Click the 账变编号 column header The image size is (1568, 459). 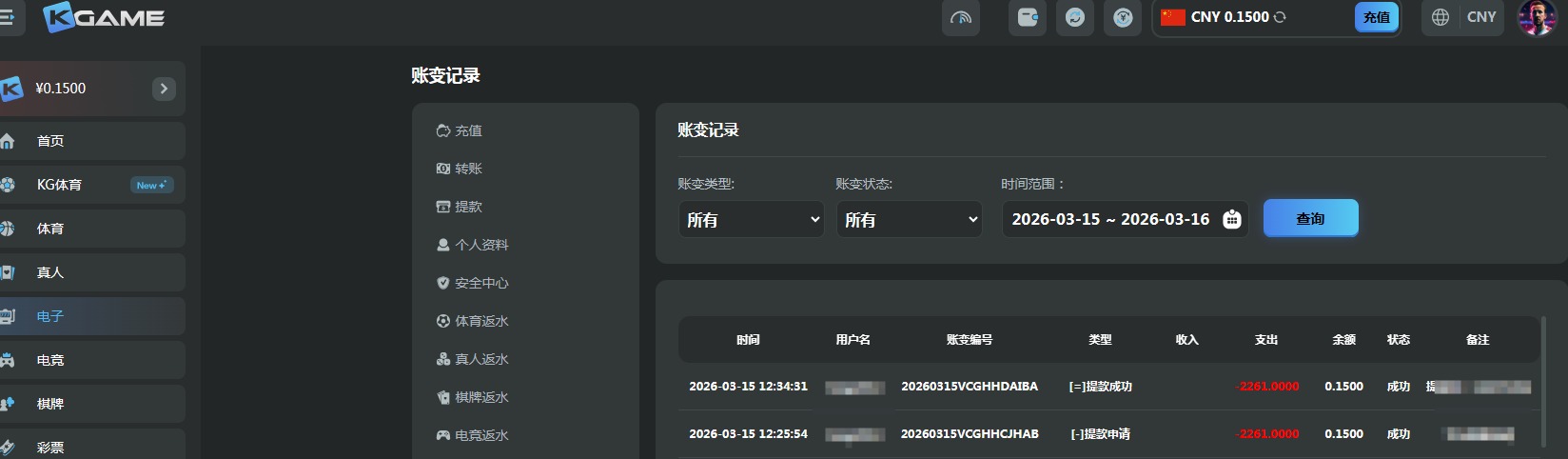[x=970, y=340]
